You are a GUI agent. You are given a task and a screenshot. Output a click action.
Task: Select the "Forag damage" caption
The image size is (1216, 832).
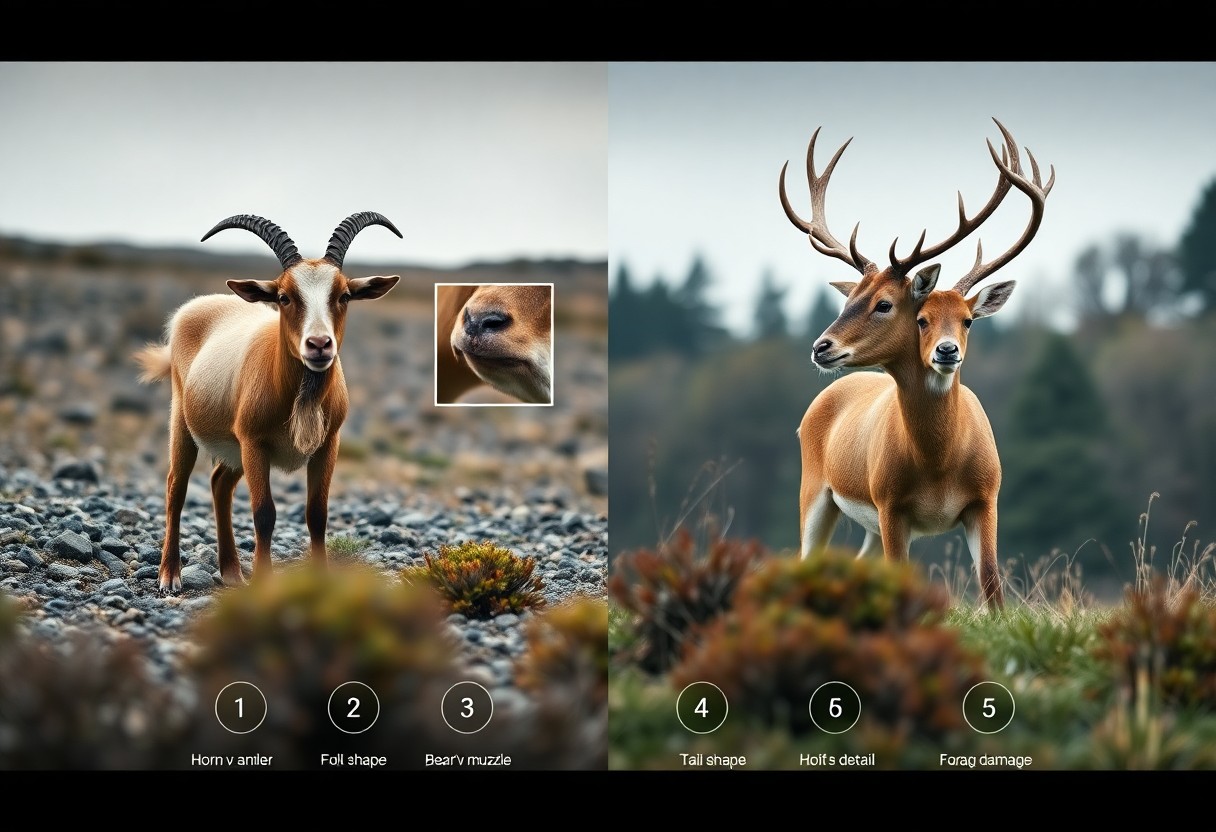coord(985,760)
